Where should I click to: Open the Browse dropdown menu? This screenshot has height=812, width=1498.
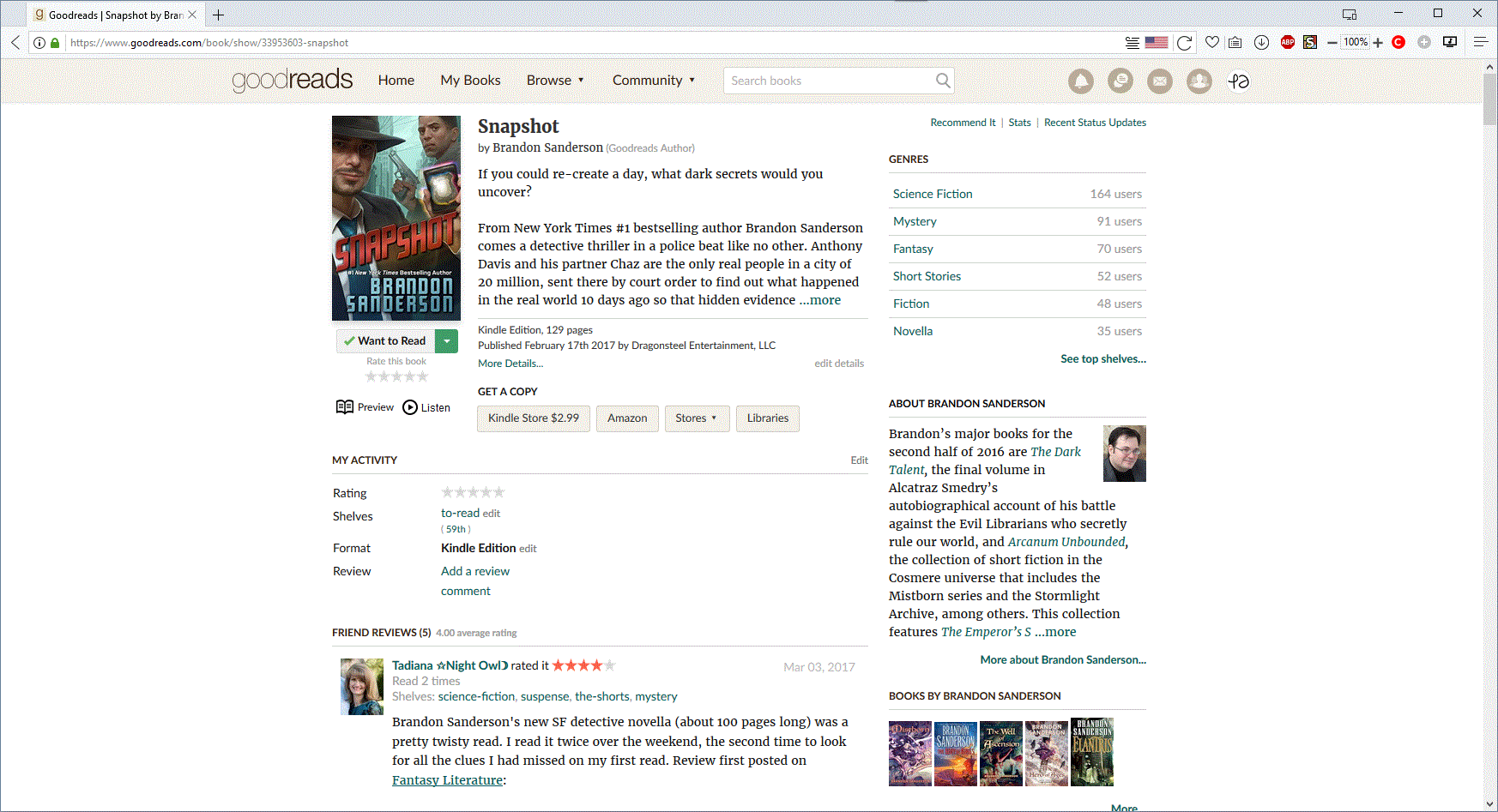tap(555, 80)
